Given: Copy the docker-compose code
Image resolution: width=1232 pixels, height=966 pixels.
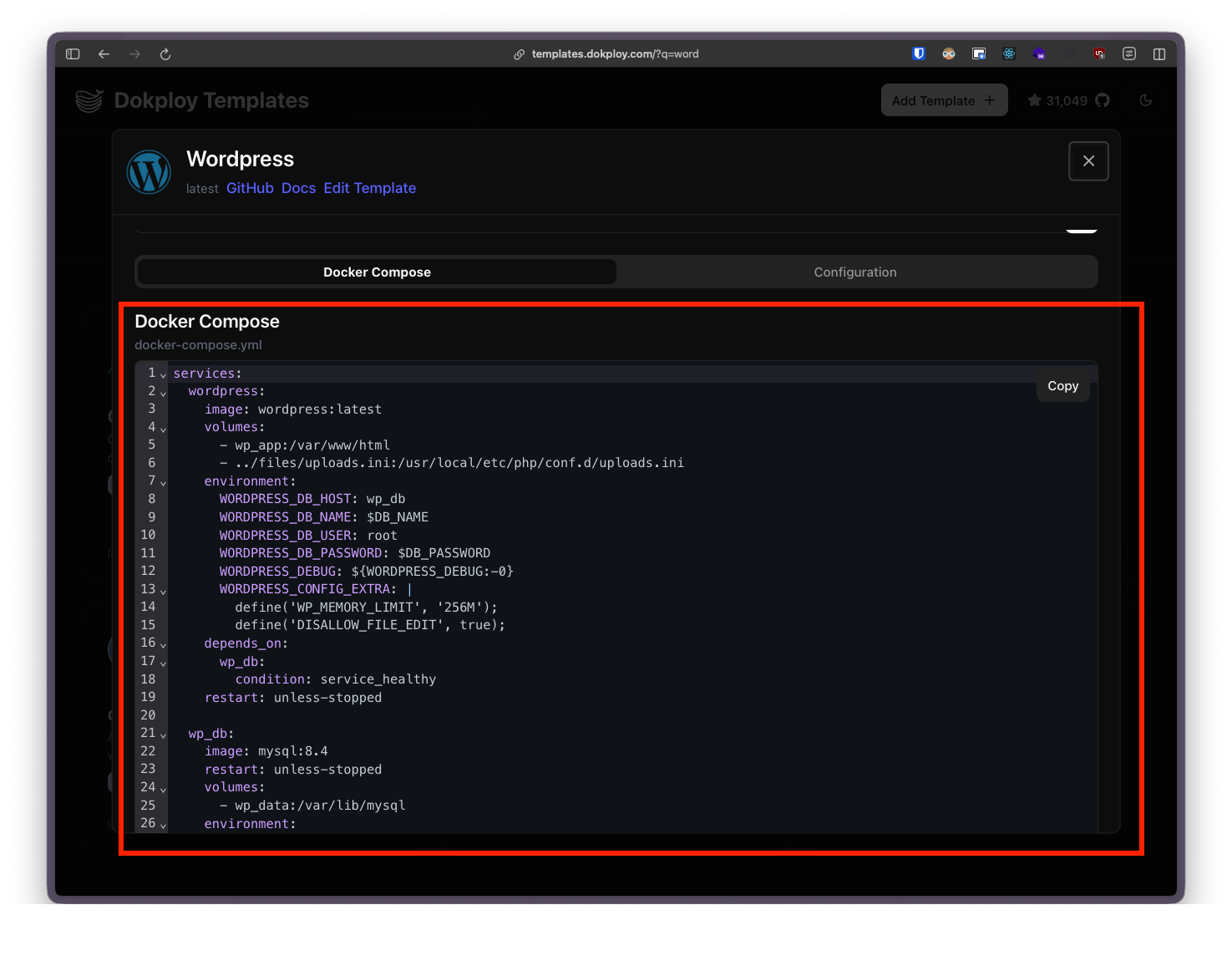Looking at the screenshot, I should [1063, 386].
